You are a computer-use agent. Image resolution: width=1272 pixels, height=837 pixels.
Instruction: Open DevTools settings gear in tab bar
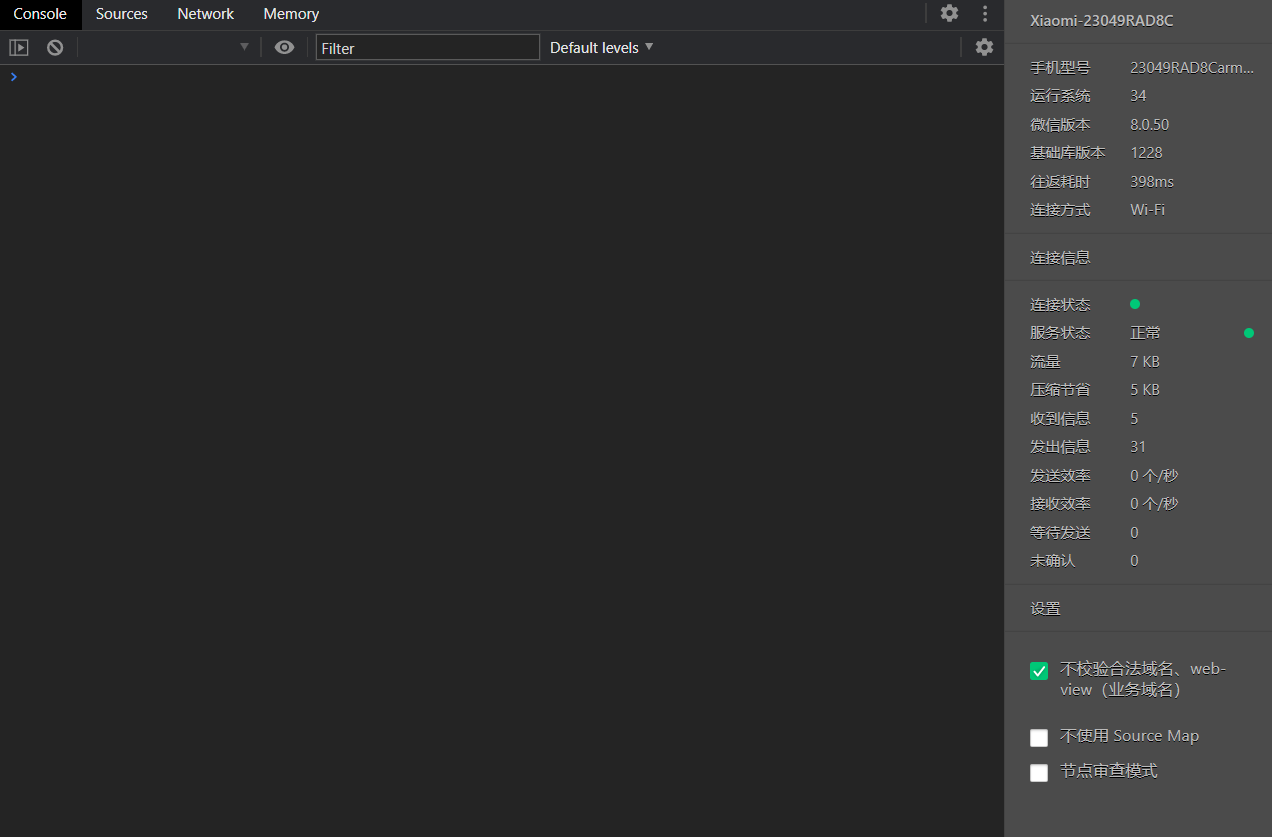(x=949, y=13)
